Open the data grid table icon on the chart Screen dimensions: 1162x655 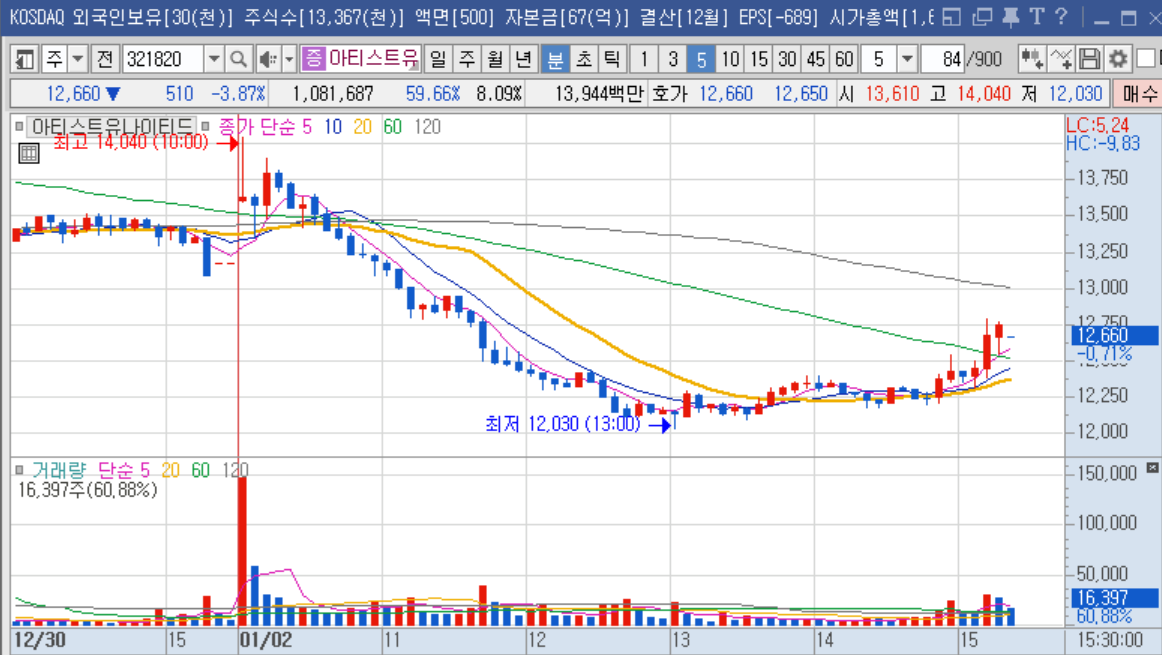pos(29,153)
